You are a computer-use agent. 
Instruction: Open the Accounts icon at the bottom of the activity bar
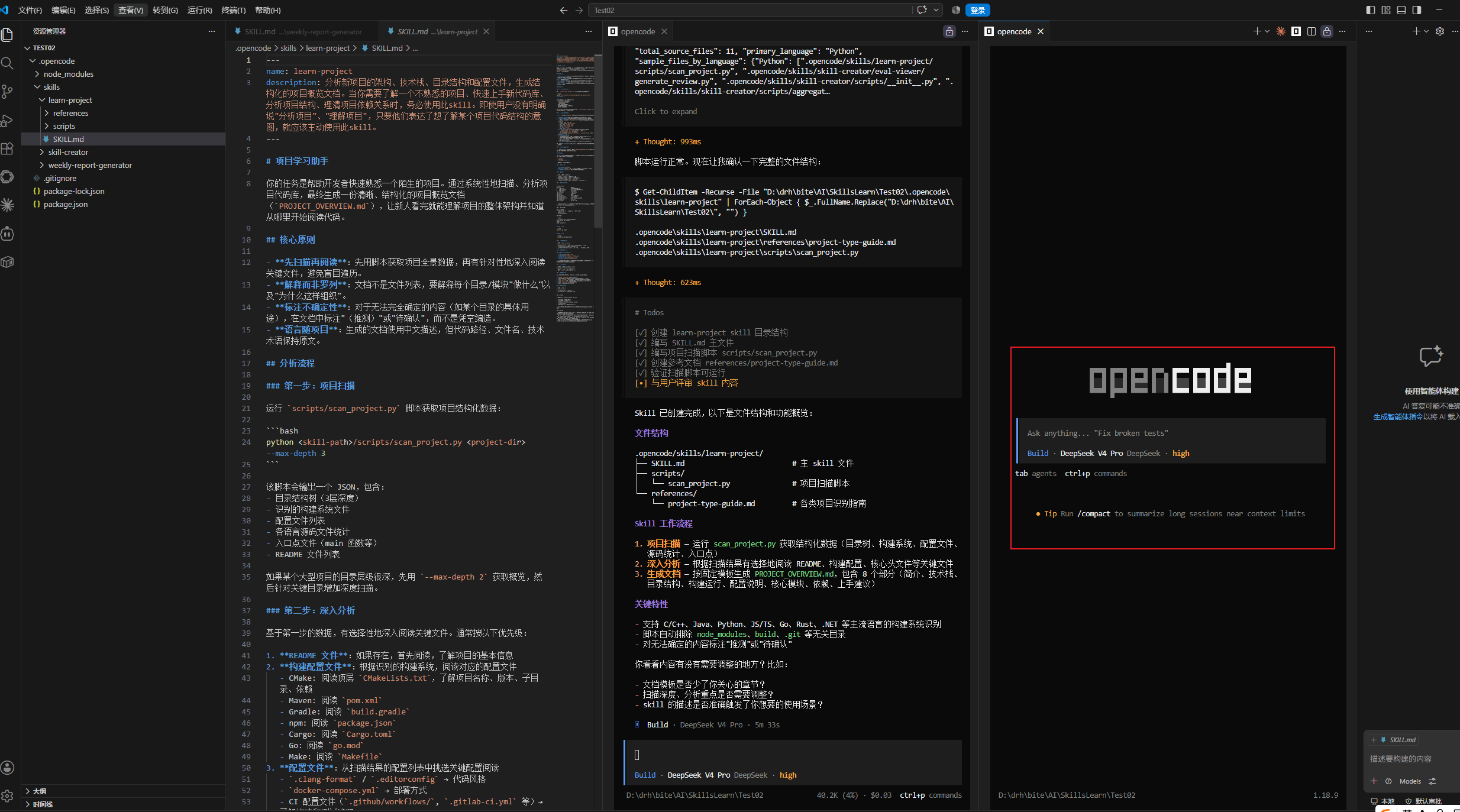pos(7,768)
